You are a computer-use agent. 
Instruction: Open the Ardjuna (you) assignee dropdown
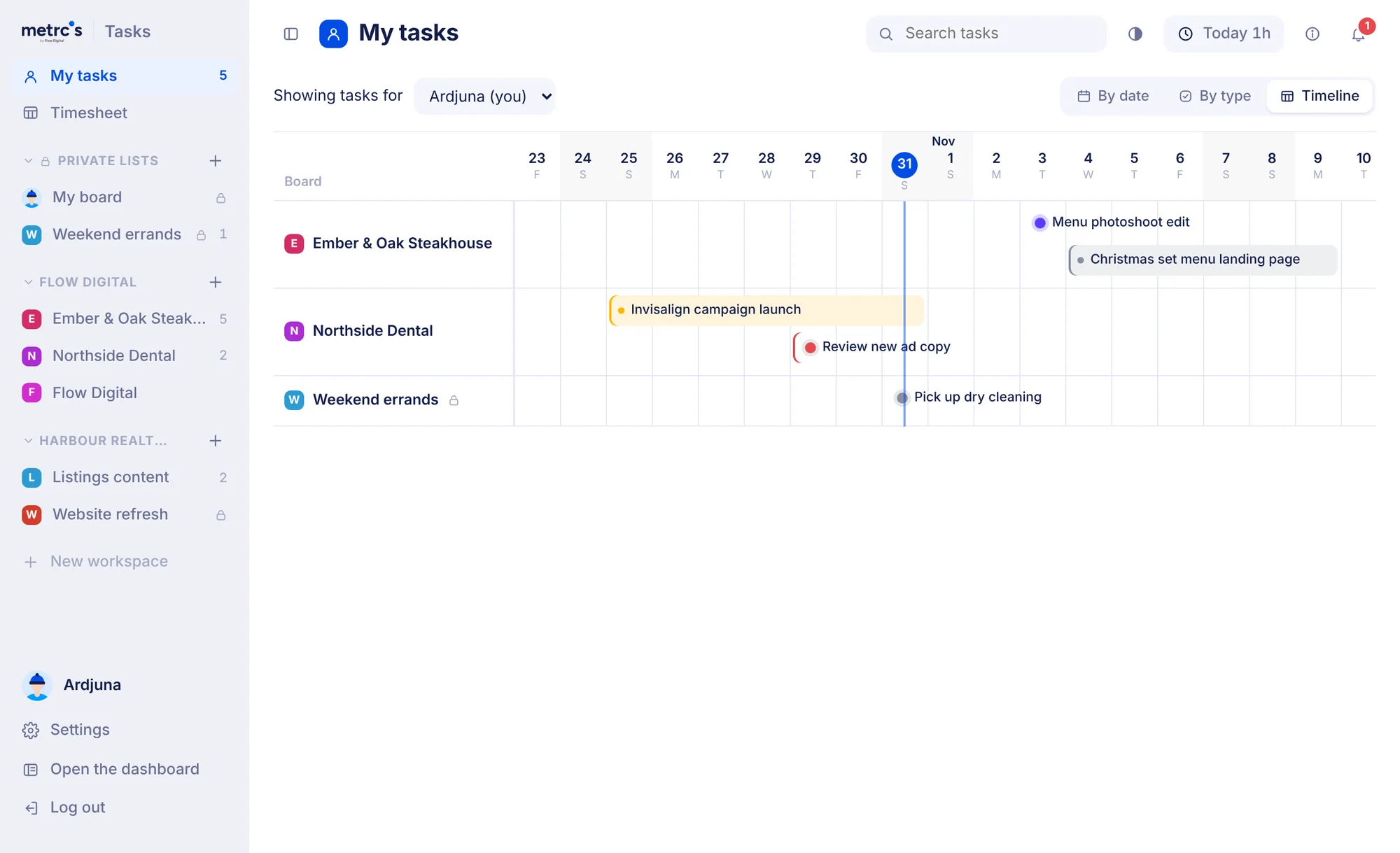(x=484, y=96)
